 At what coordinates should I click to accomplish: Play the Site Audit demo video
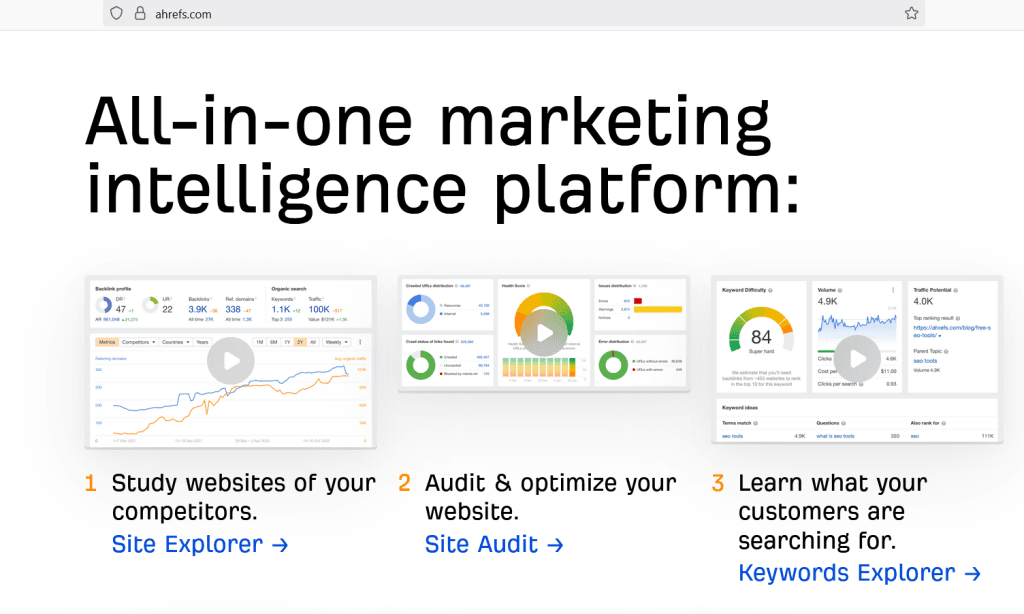tap(544, 333)
